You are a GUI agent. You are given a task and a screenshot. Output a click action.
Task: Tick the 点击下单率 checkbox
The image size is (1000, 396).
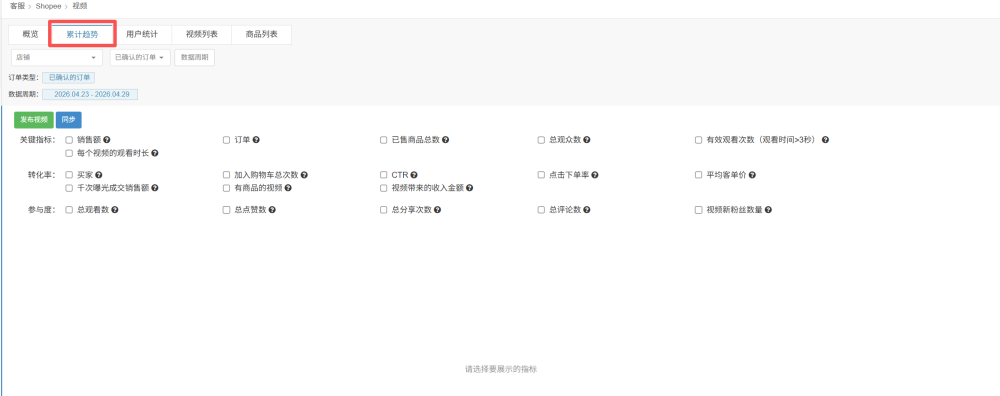pyautogui.click(x=541, y=175)
